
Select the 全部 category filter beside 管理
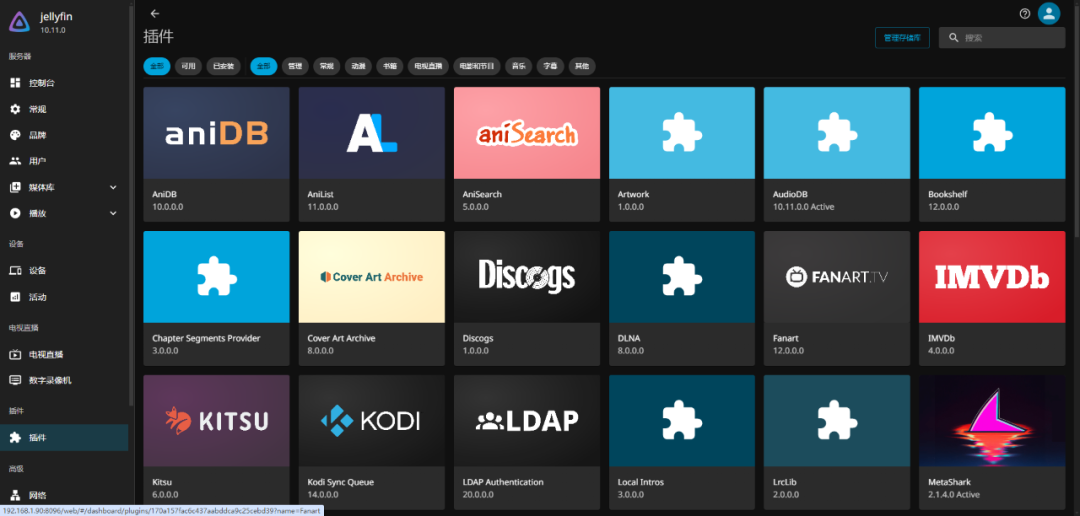tap(264, 66)
